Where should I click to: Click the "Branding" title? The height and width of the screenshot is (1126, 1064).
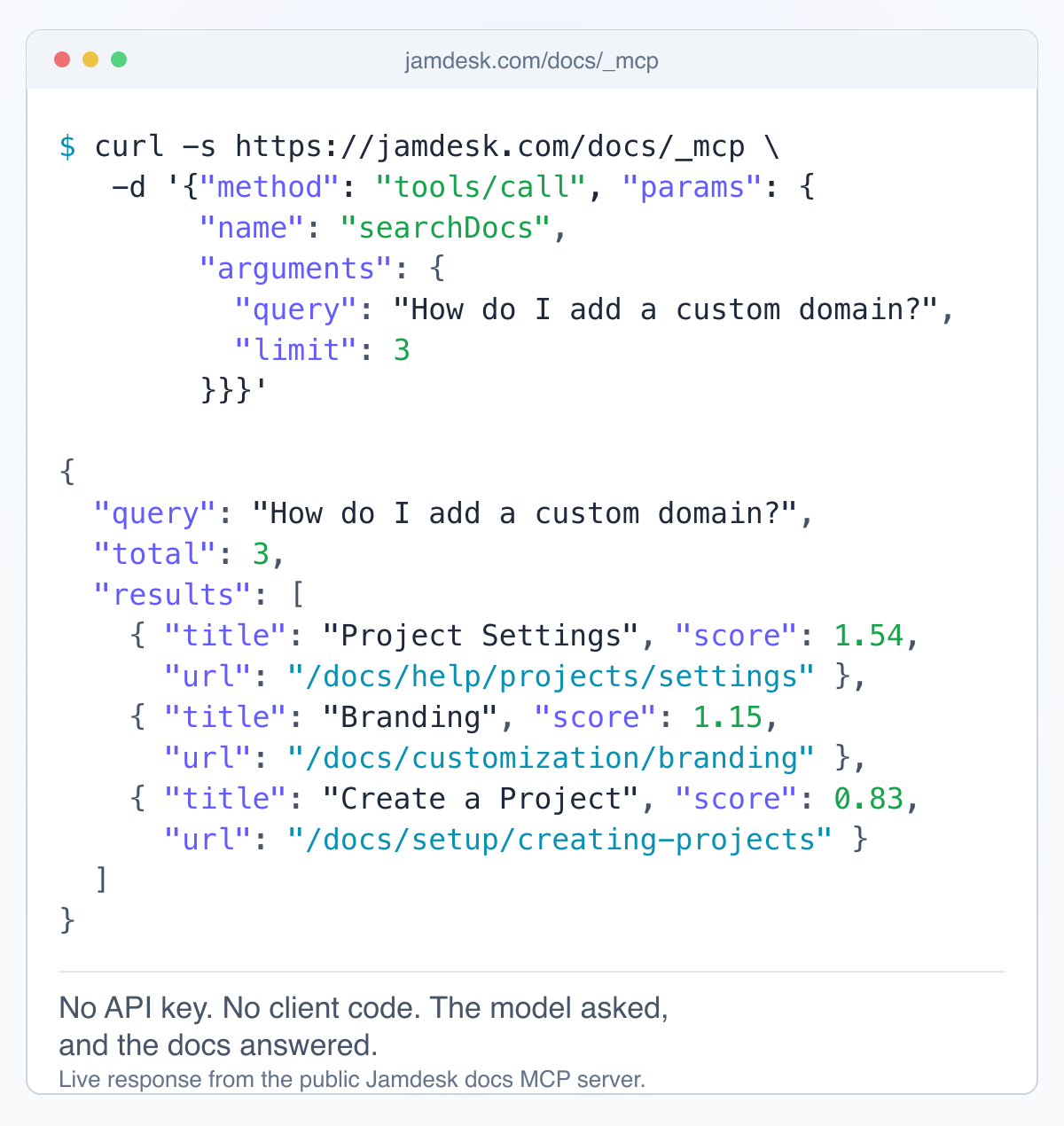pos(411,717)
